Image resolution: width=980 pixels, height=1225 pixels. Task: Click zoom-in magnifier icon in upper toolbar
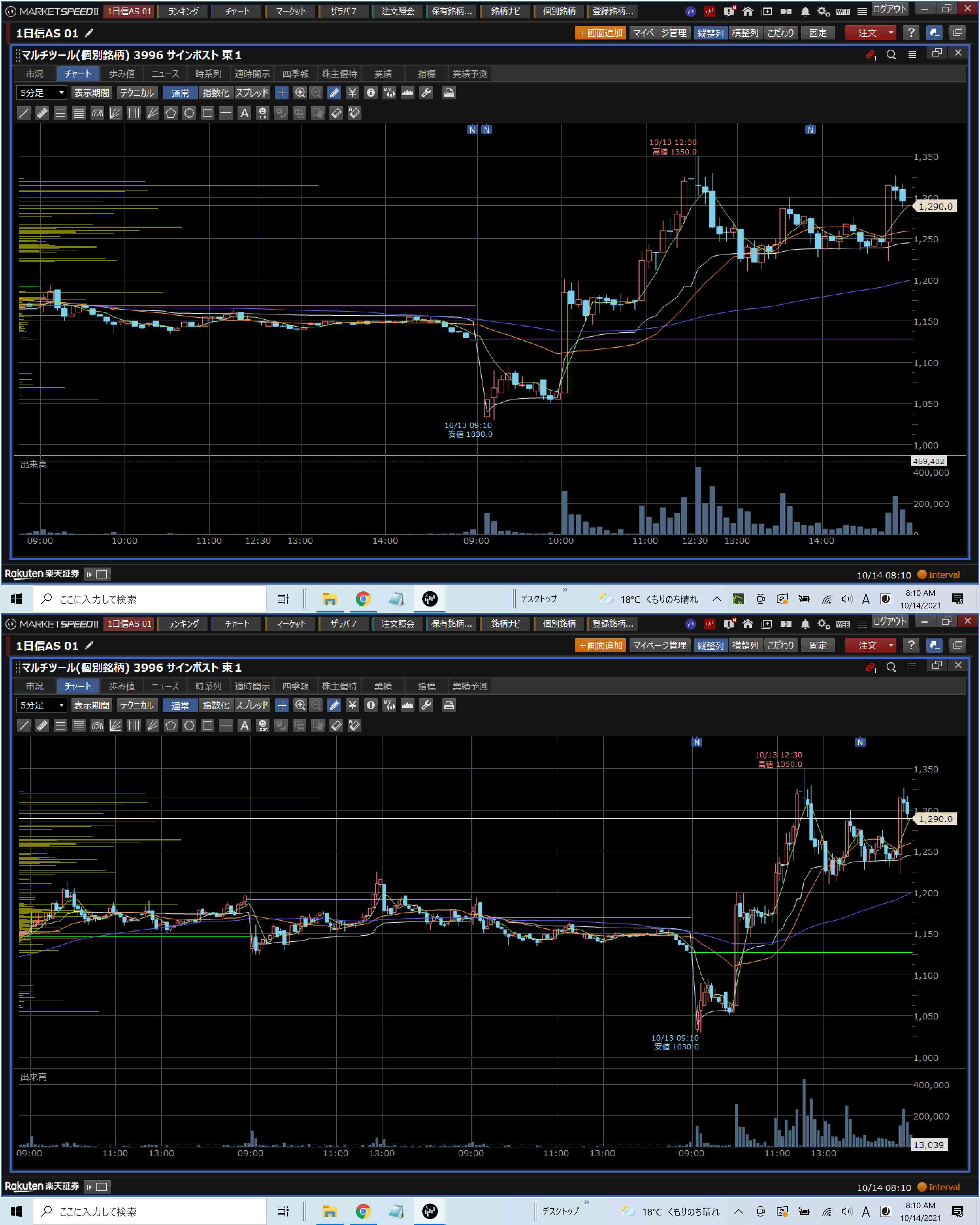(300, 93)
